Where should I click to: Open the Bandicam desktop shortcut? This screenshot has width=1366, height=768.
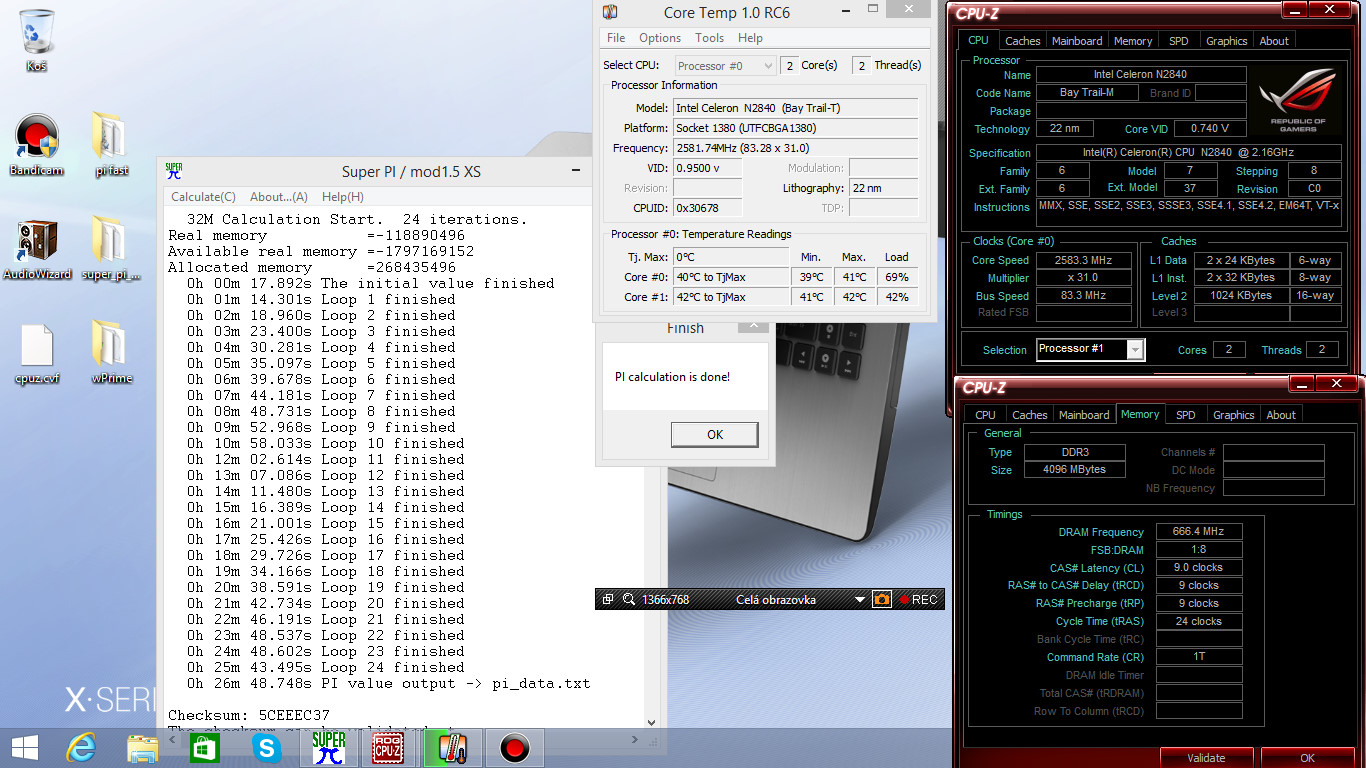pyautogui.click(x=37, y=144)
